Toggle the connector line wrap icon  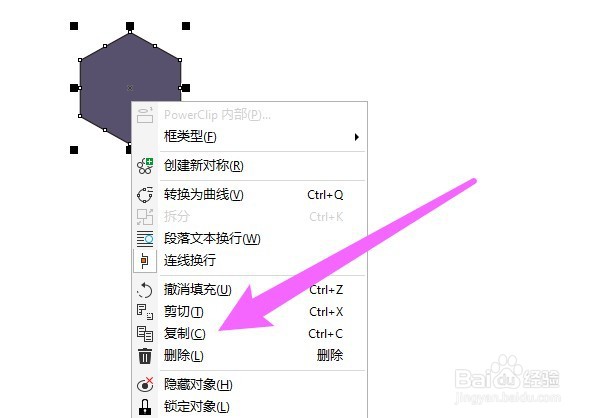coord(145,261)
